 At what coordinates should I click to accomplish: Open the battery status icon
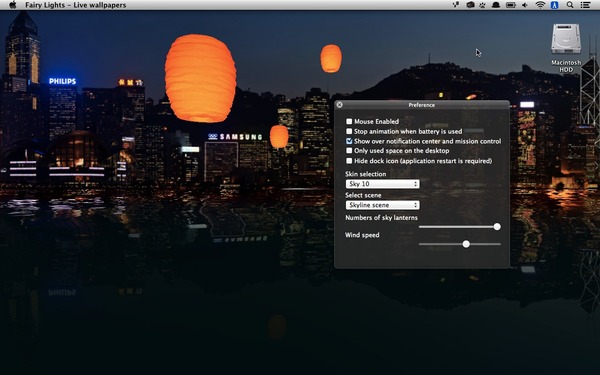click(510, 5)
